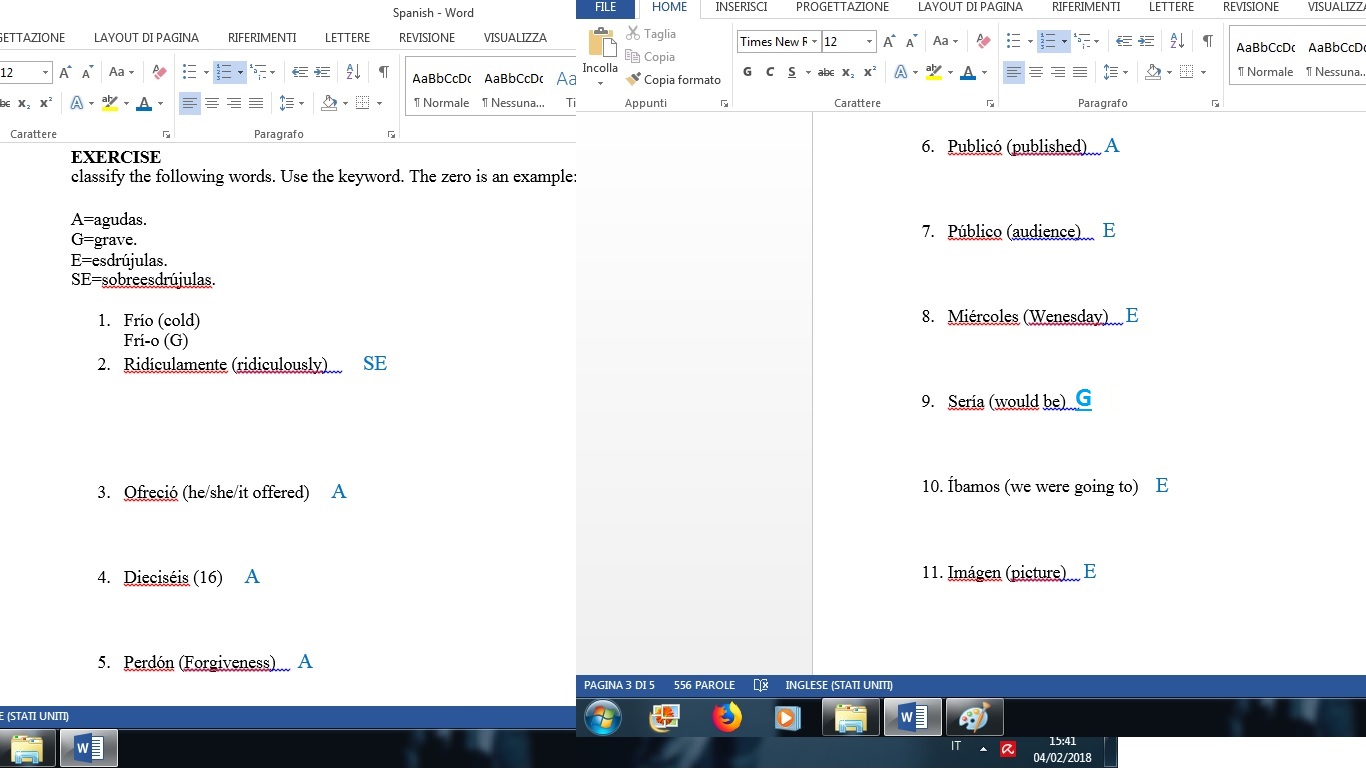
Task: Open font size 12 dropdown in front window
Action: [870, 42]
